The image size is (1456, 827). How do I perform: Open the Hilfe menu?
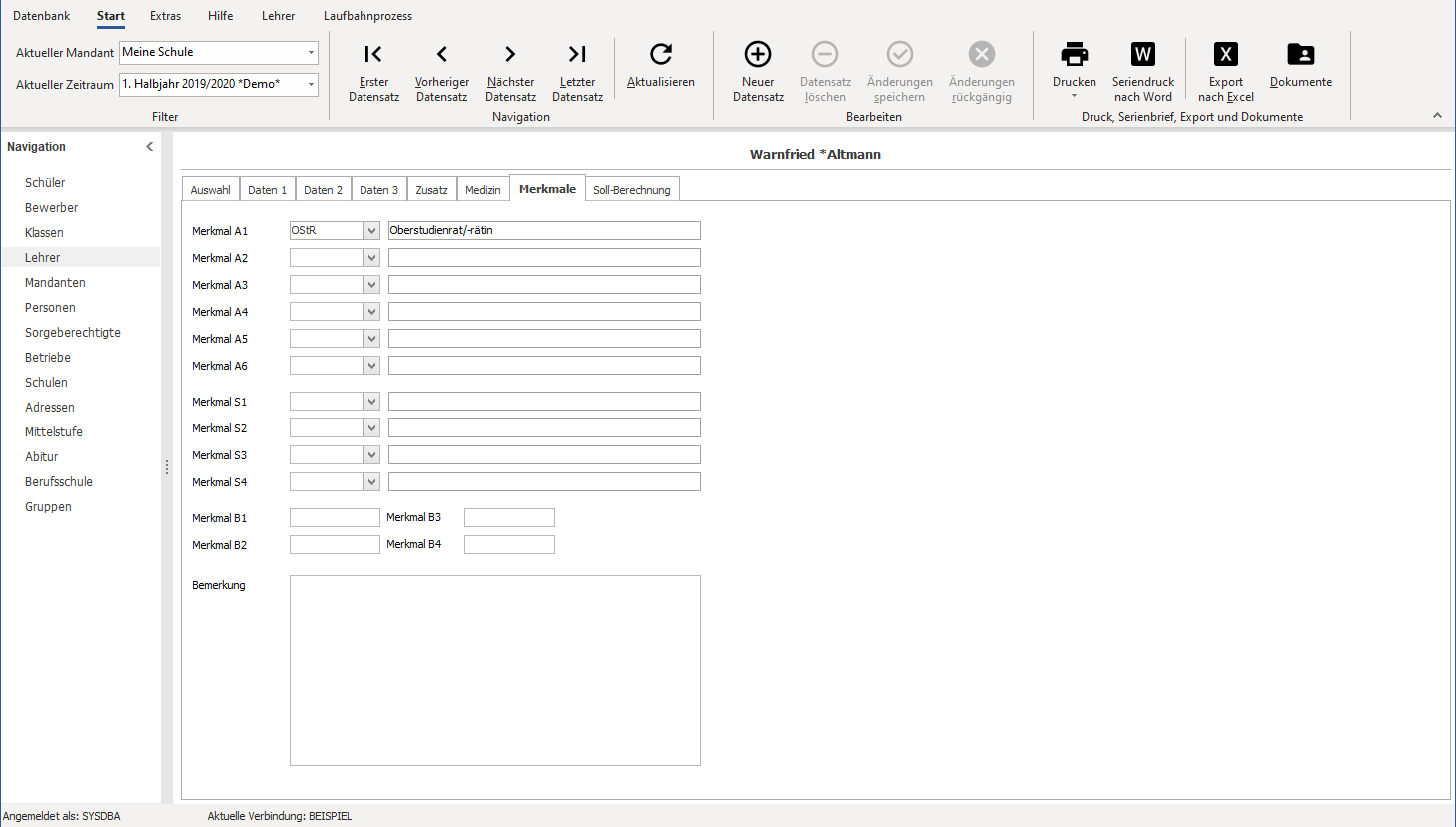click(221, 16)
